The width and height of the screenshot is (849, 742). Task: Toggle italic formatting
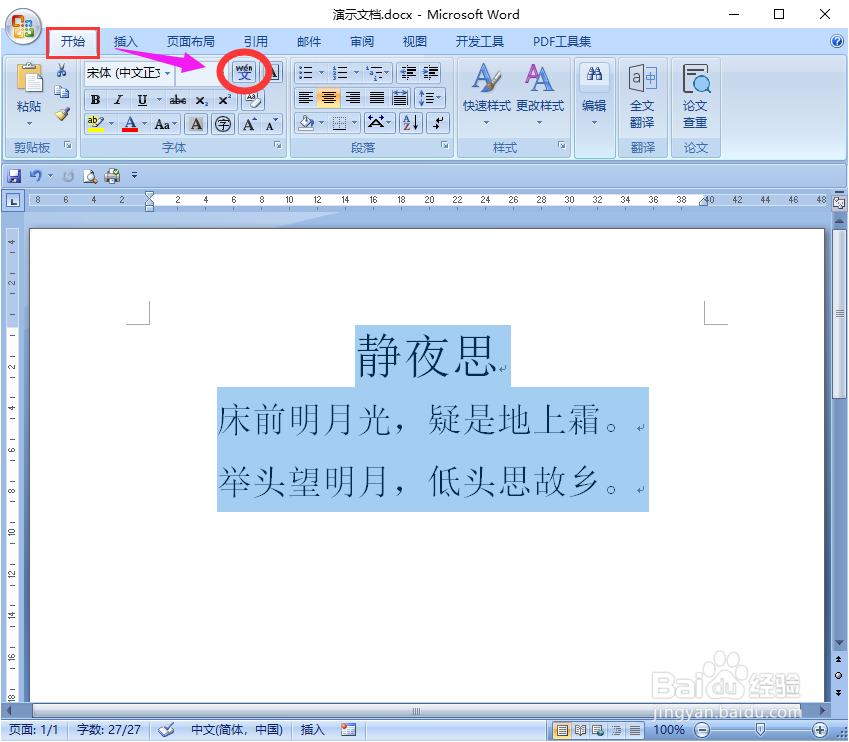click(118, 100)
